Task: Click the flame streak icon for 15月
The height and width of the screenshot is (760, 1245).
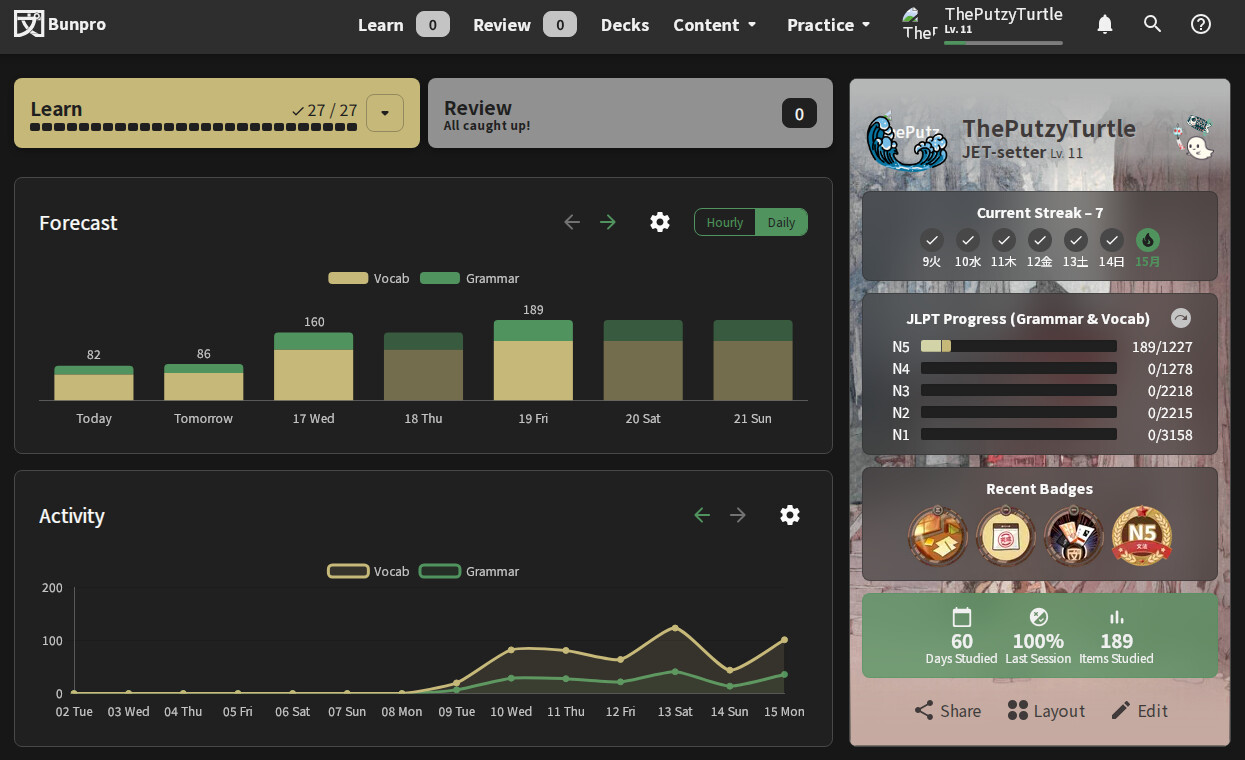Action: [x=1148, y=240]
